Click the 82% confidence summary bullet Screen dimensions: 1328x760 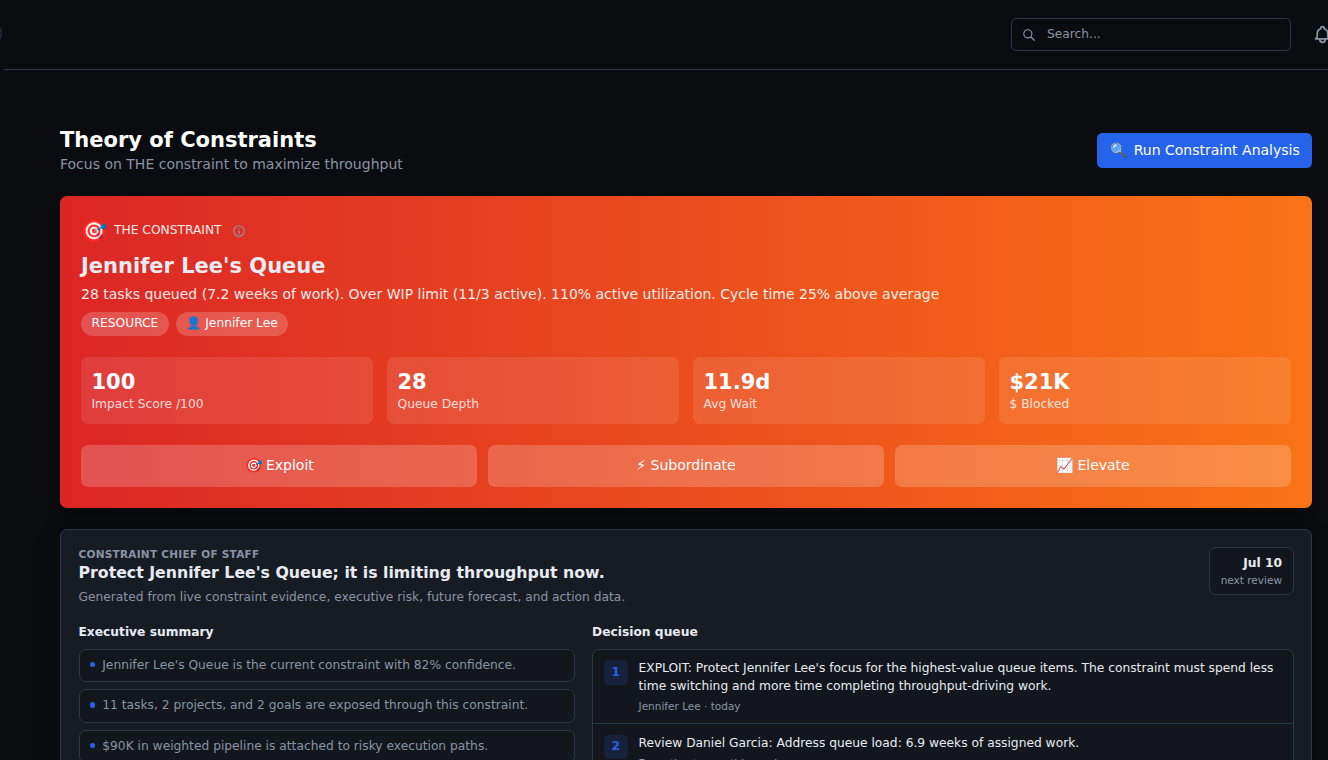(x=327, y=665)
